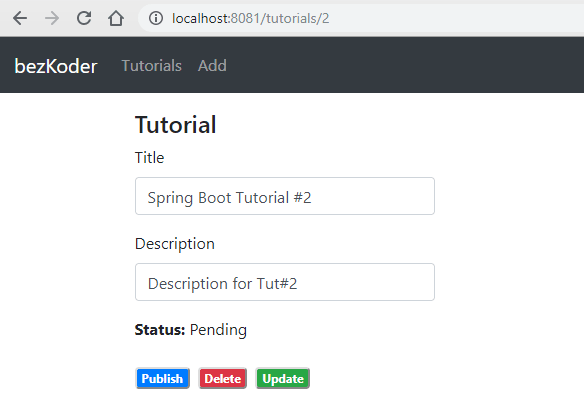The height and width of the screenshot is (420, 584).
Task: Publish the tutorial with the blue button
Action: point(162,378)
